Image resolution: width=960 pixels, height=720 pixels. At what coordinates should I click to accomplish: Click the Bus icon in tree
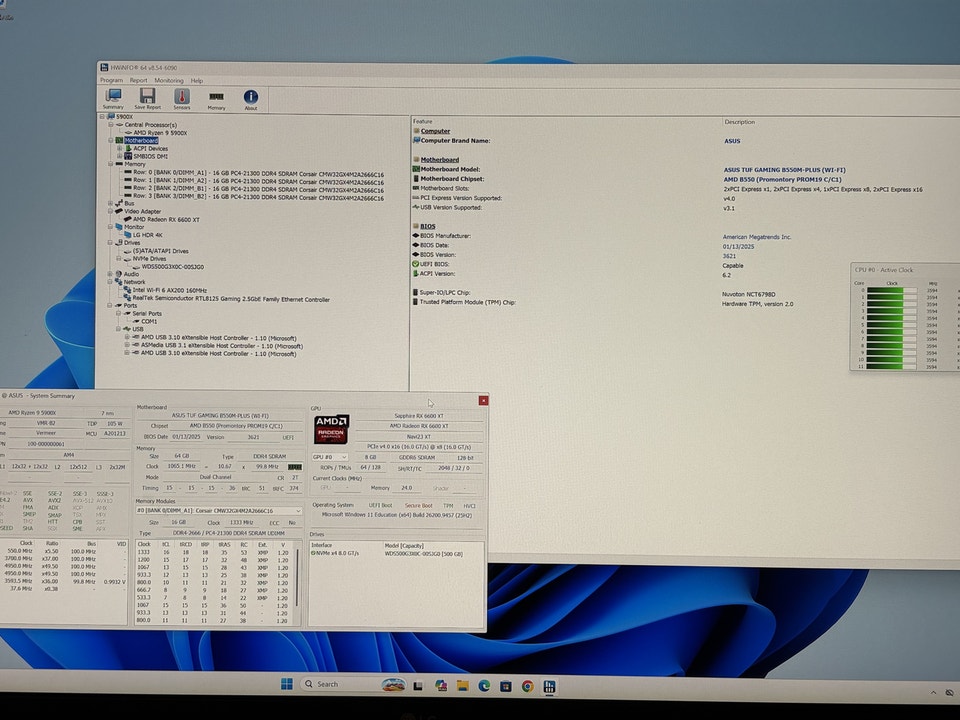(119, 203)
